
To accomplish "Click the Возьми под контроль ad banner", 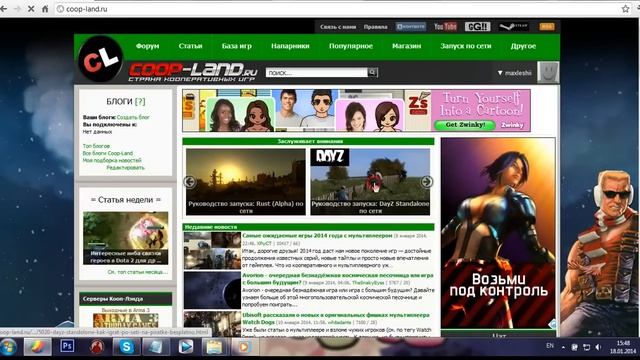I will [x=498, y=233].
